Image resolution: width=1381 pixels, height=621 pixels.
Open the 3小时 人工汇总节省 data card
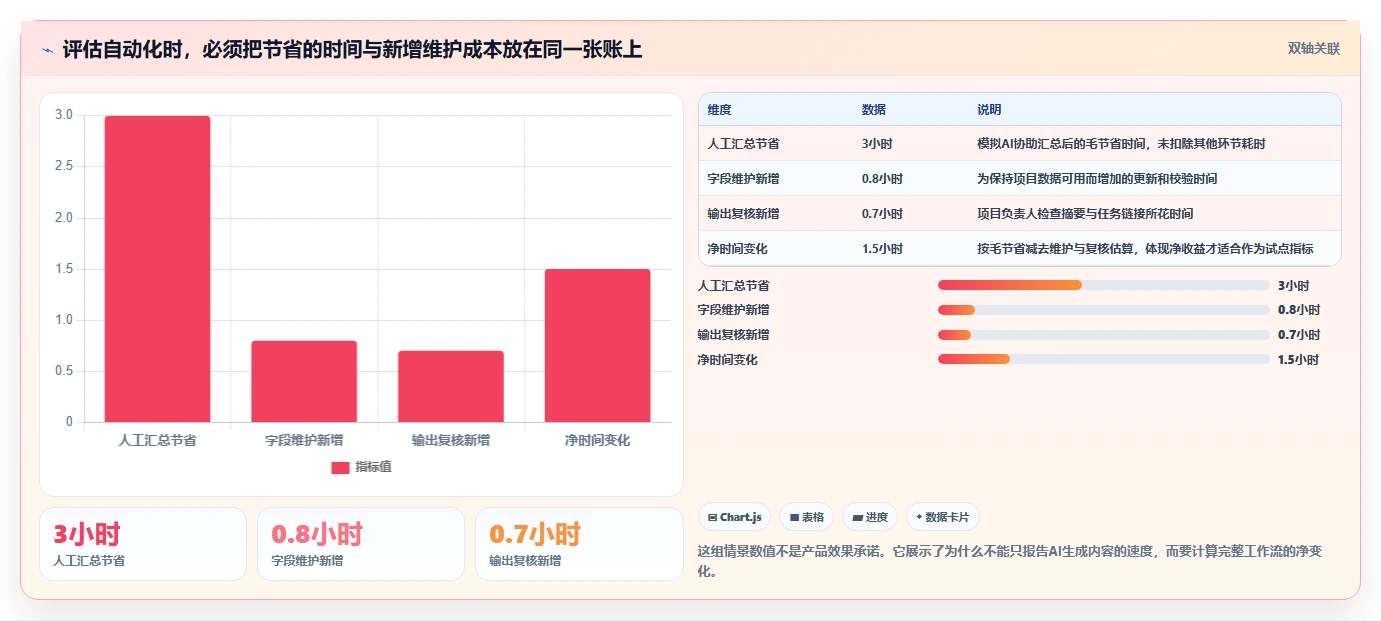point(143,544)
